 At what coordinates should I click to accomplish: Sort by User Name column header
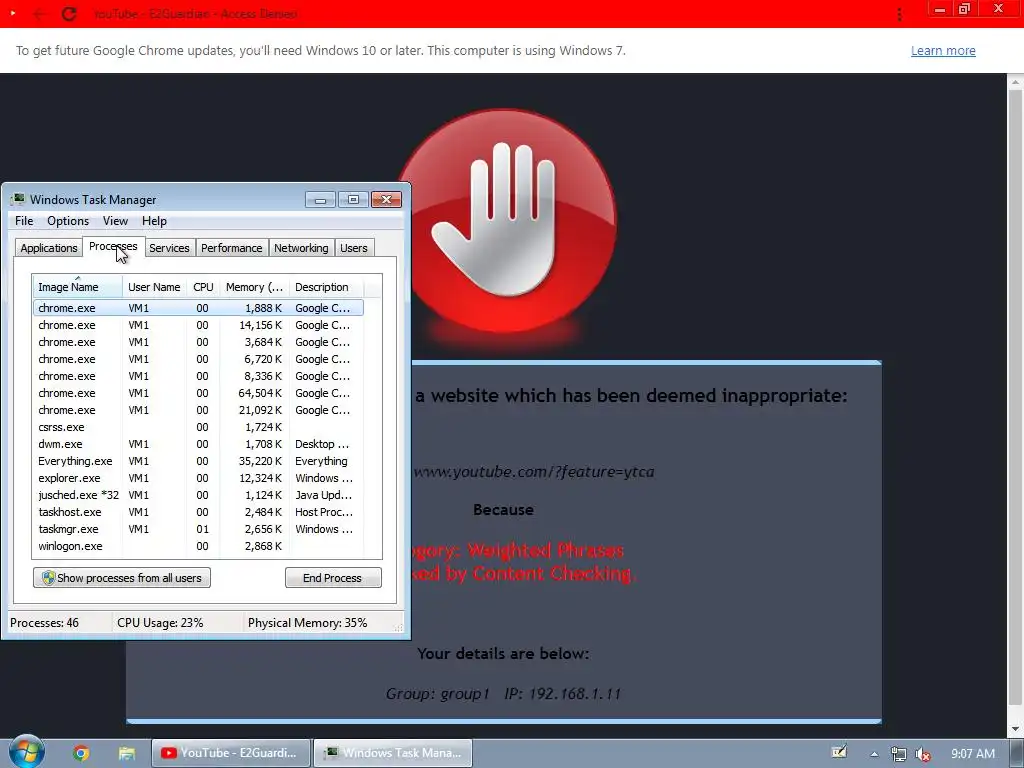coord(154,287)
